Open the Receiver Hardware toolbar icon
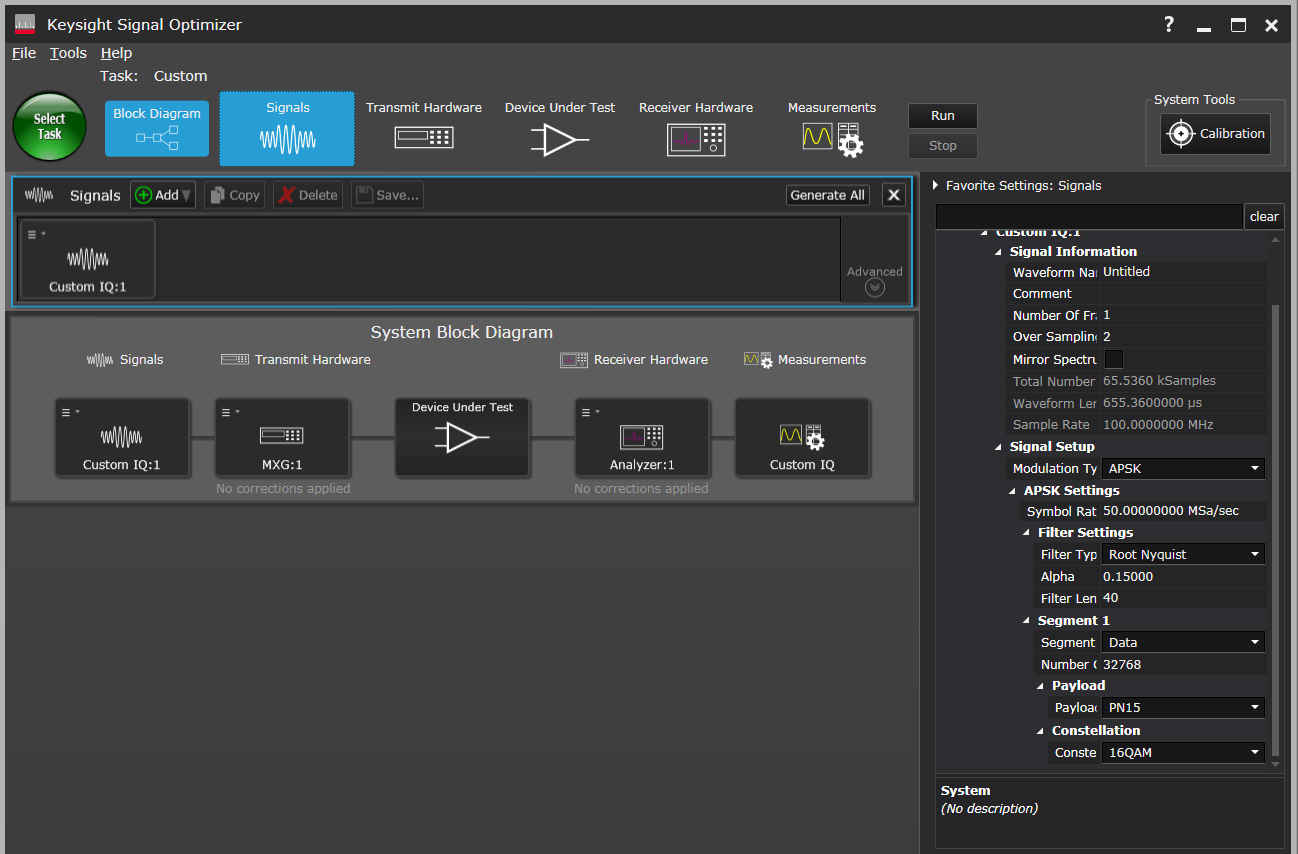The image size is (1298, 854). coord(695,128)
